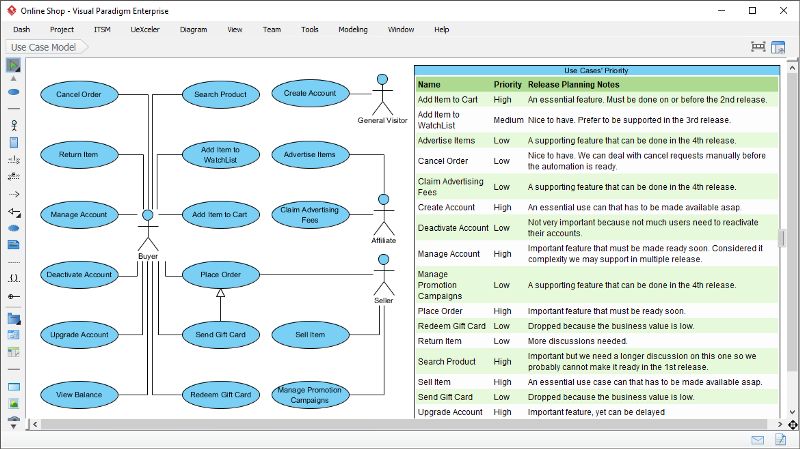This screenshot has width=800, height=449.
Task: Open the Window menu
Action: tap(401, 30)
